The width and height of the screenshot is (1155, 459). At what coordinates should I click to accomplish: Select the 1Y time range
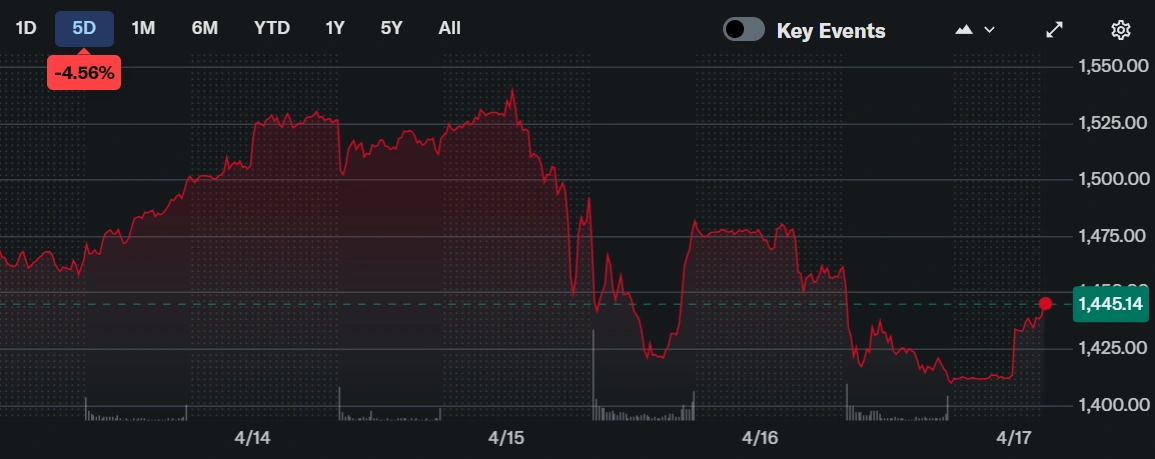(335, 28)
